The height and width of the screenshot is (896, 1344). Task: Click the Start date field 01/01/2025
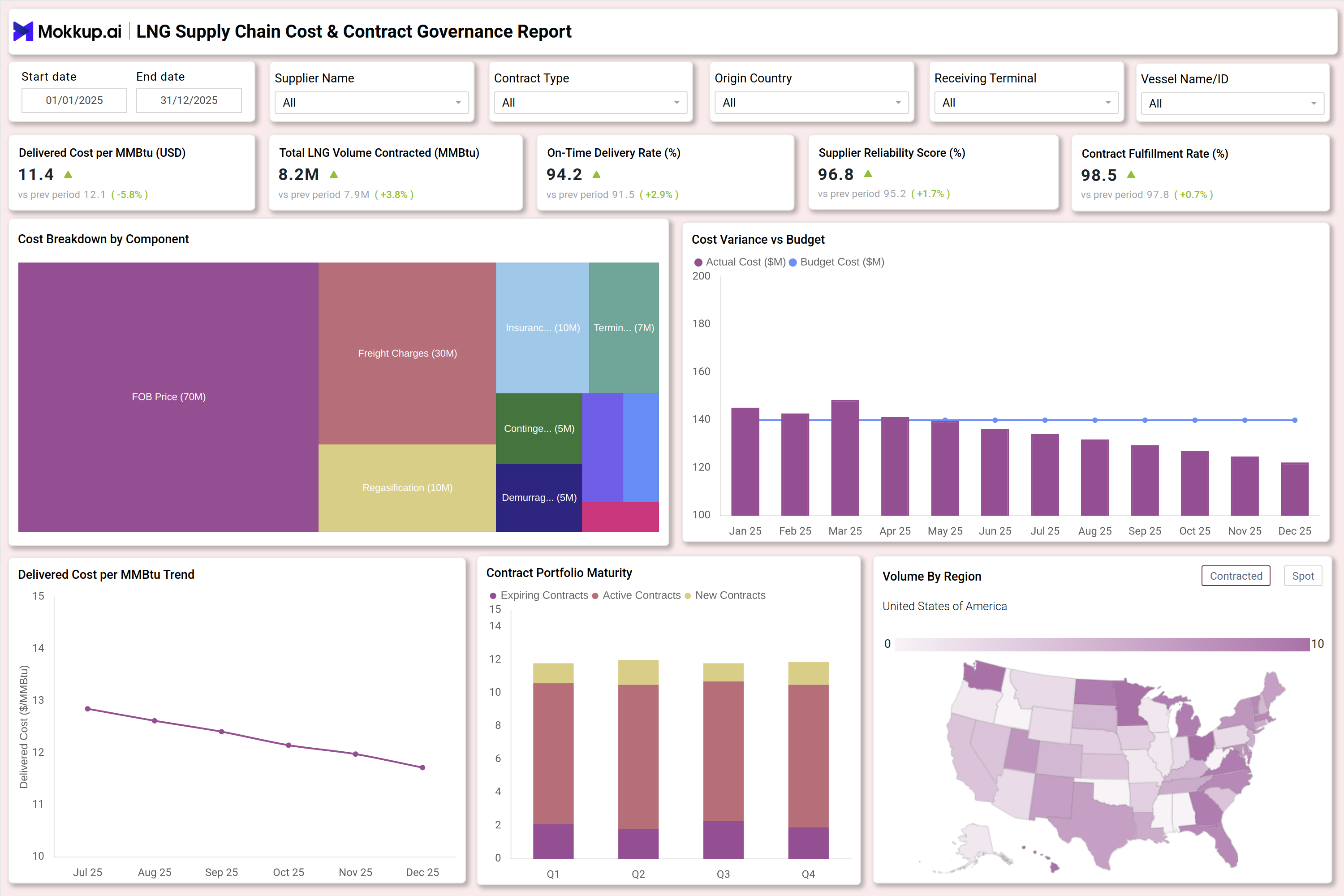click(74, 100)
